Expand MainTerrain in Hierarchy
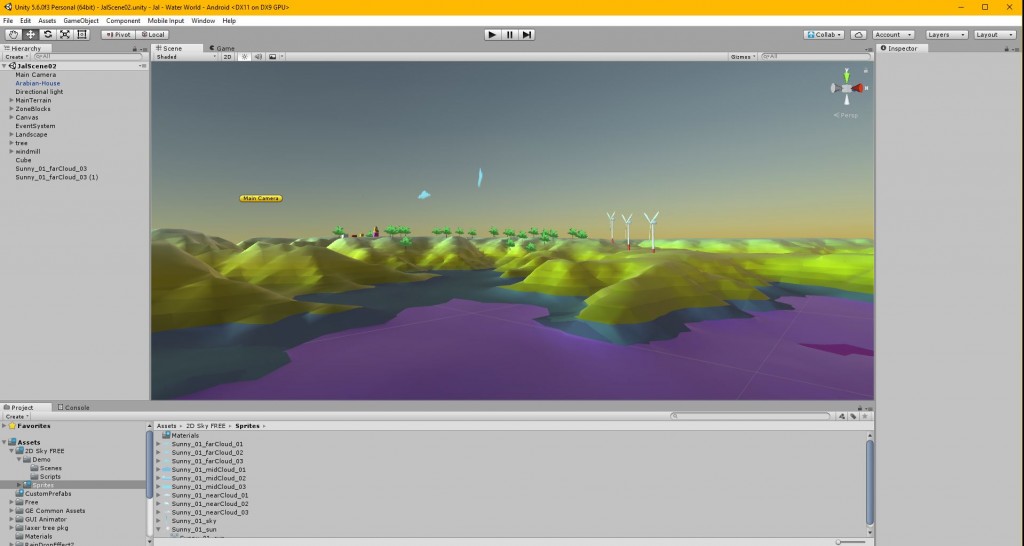 (x=11, y=100)
